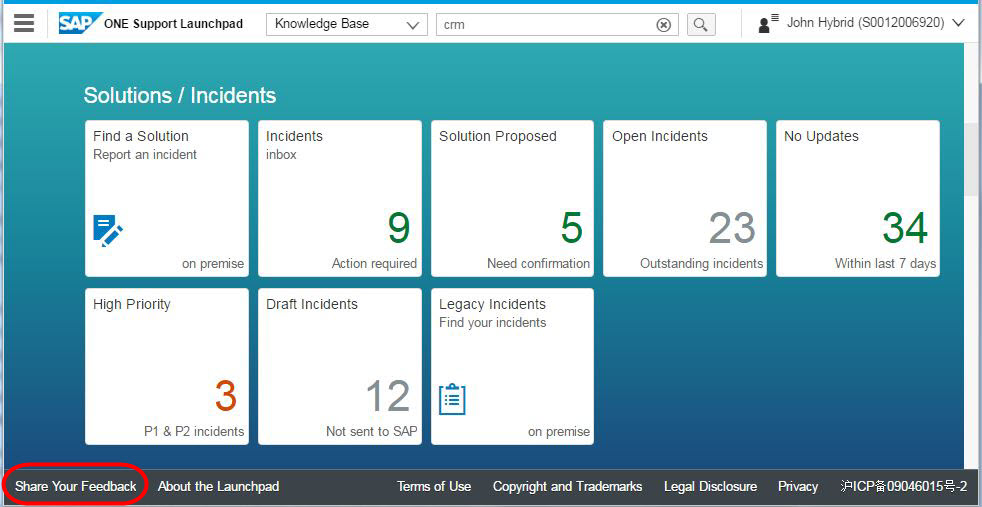
Task: Click the Share Your Feedback link
Action: pyautogui.click(x=76, y=486)
